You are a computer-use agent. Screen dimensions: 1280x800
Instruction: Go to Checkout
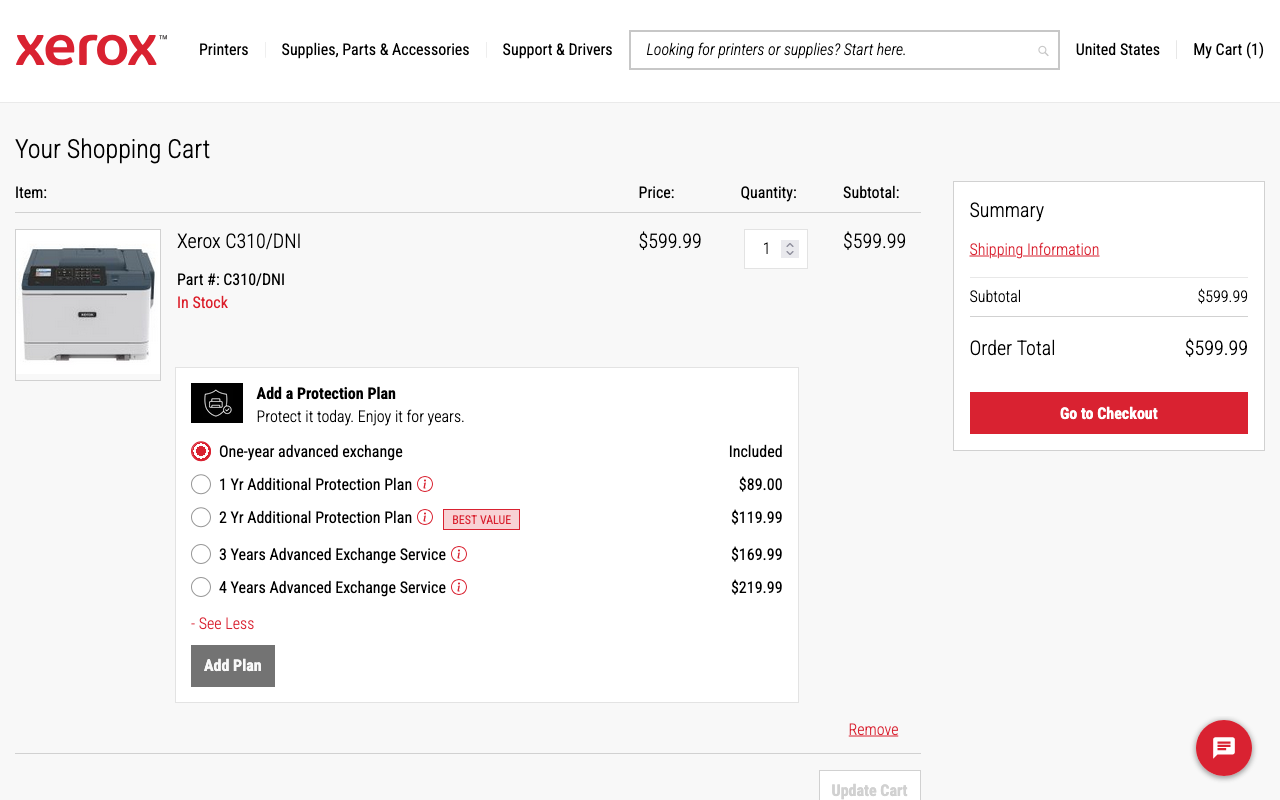(1108, 413)
